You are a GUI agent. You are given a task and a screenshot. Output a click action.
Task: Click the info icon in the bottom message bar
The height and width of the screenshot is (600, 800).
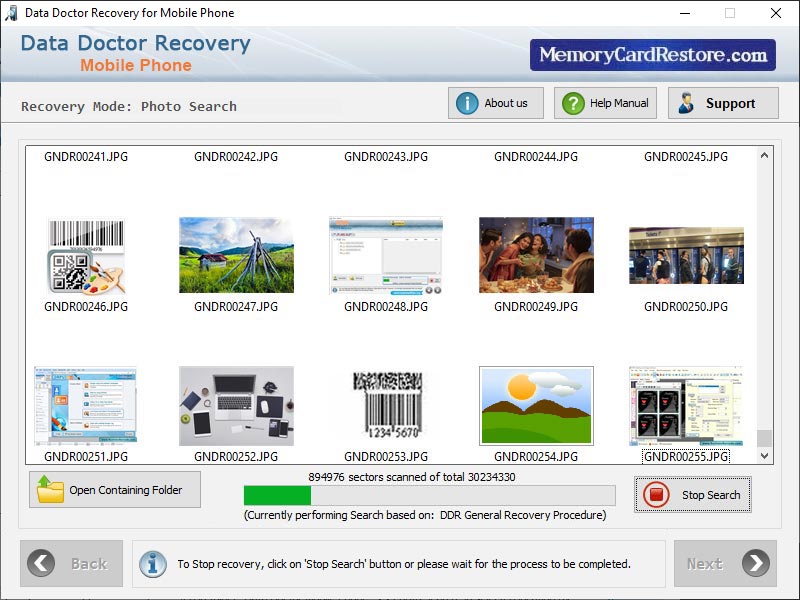(152, 564)
